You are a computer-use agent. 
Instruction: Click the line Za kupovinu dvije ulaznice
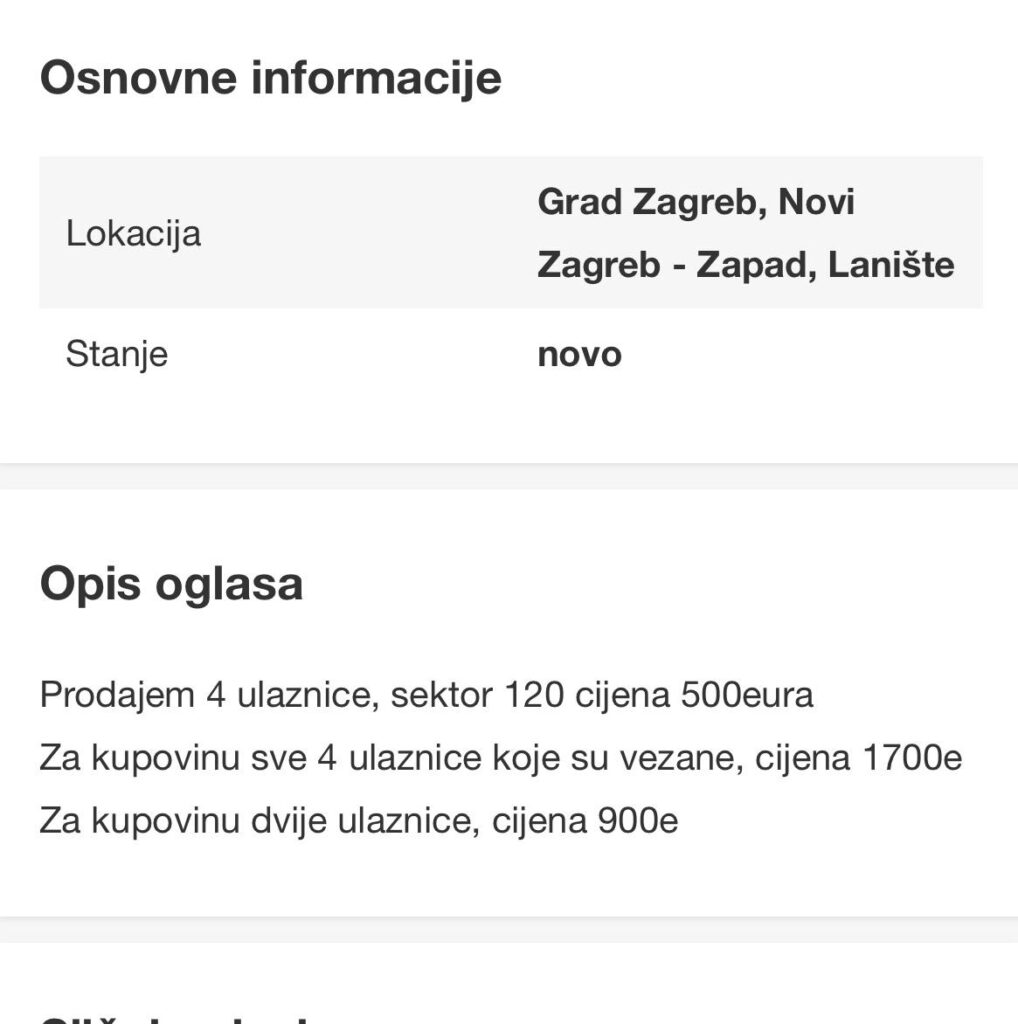point(359,820)
